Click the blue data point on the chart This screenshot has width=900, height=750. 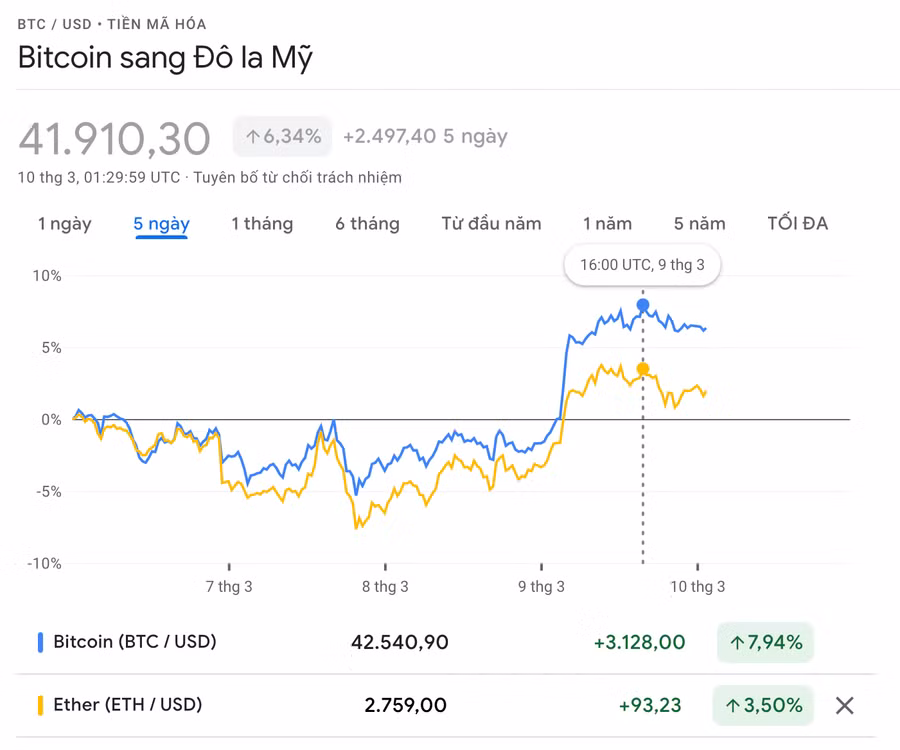643,302
